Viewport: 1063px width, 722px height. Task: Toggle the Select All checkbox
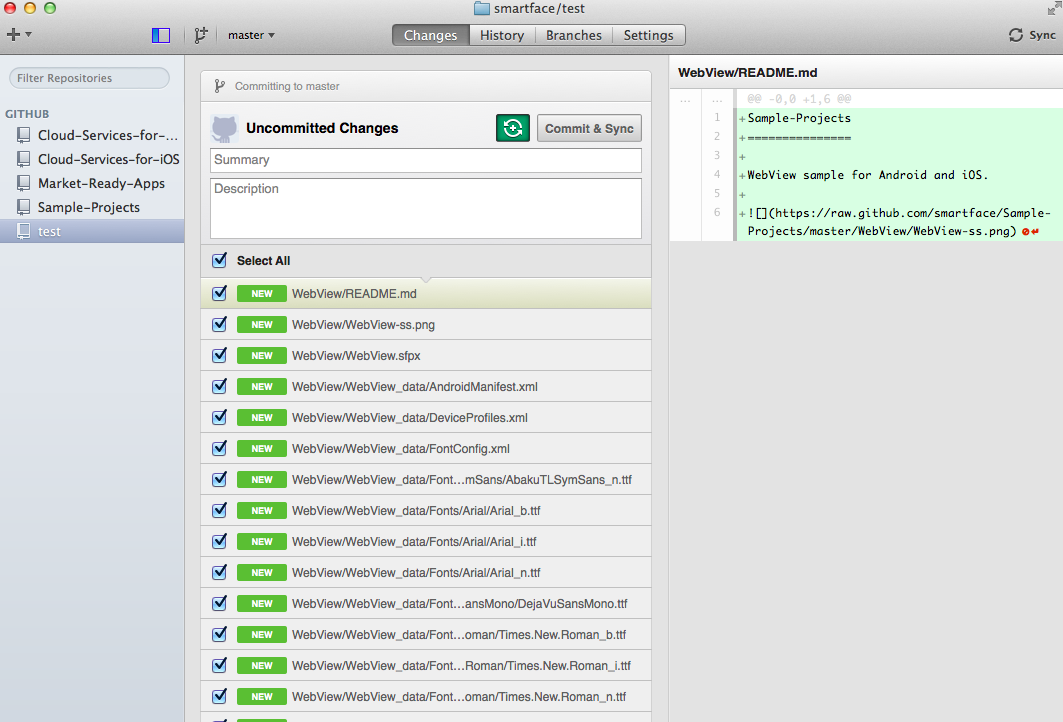pyautogui.click(x=219, y=260)
